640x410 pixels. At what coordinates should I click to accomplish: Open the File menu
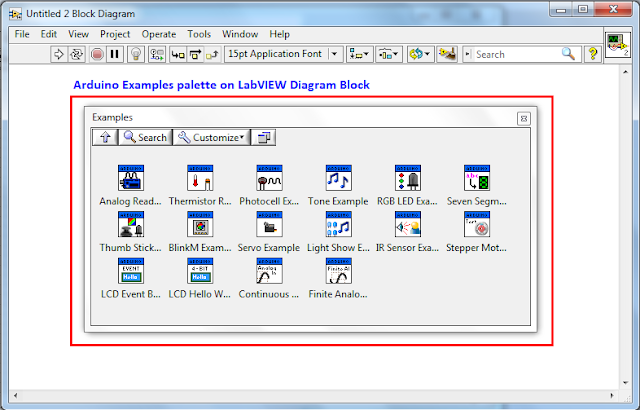point(22,34)
